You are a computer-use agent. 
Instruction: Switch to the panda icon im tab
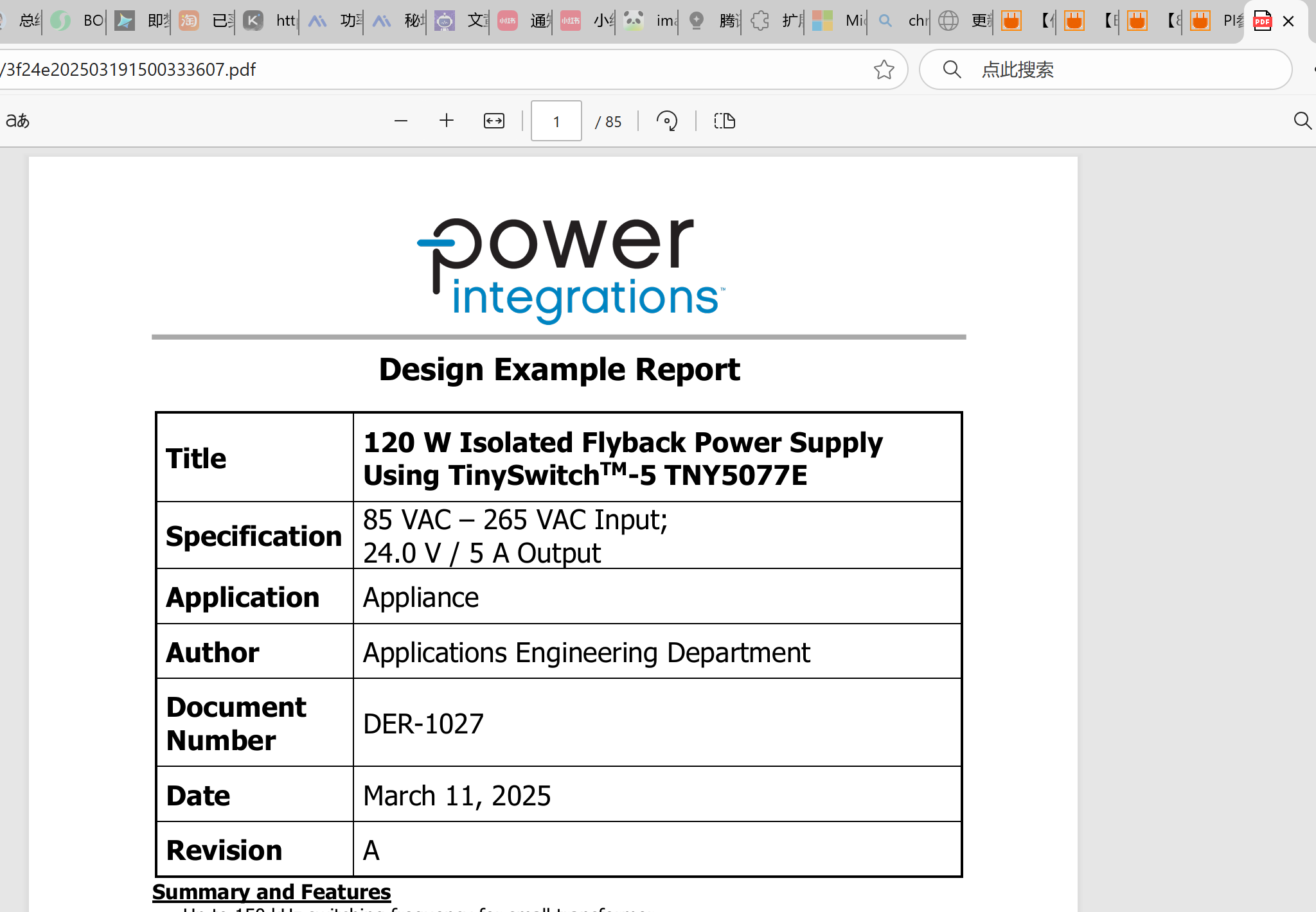650,21
